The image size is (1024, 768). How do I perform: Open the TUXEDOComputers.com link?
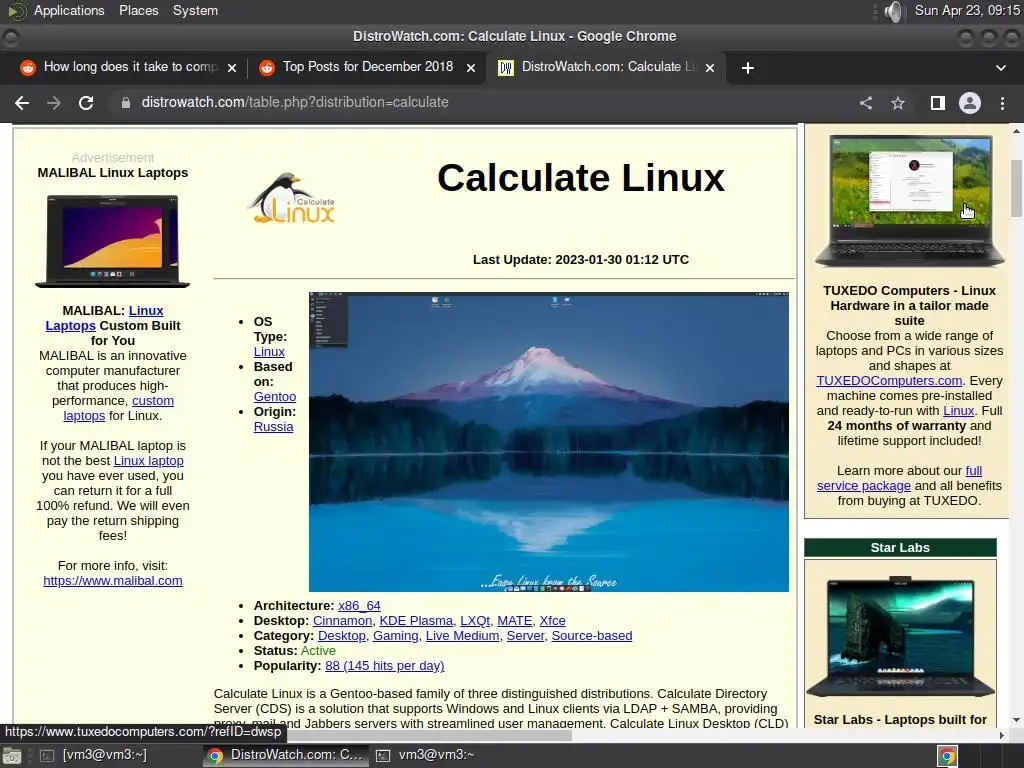coord(889,381)
